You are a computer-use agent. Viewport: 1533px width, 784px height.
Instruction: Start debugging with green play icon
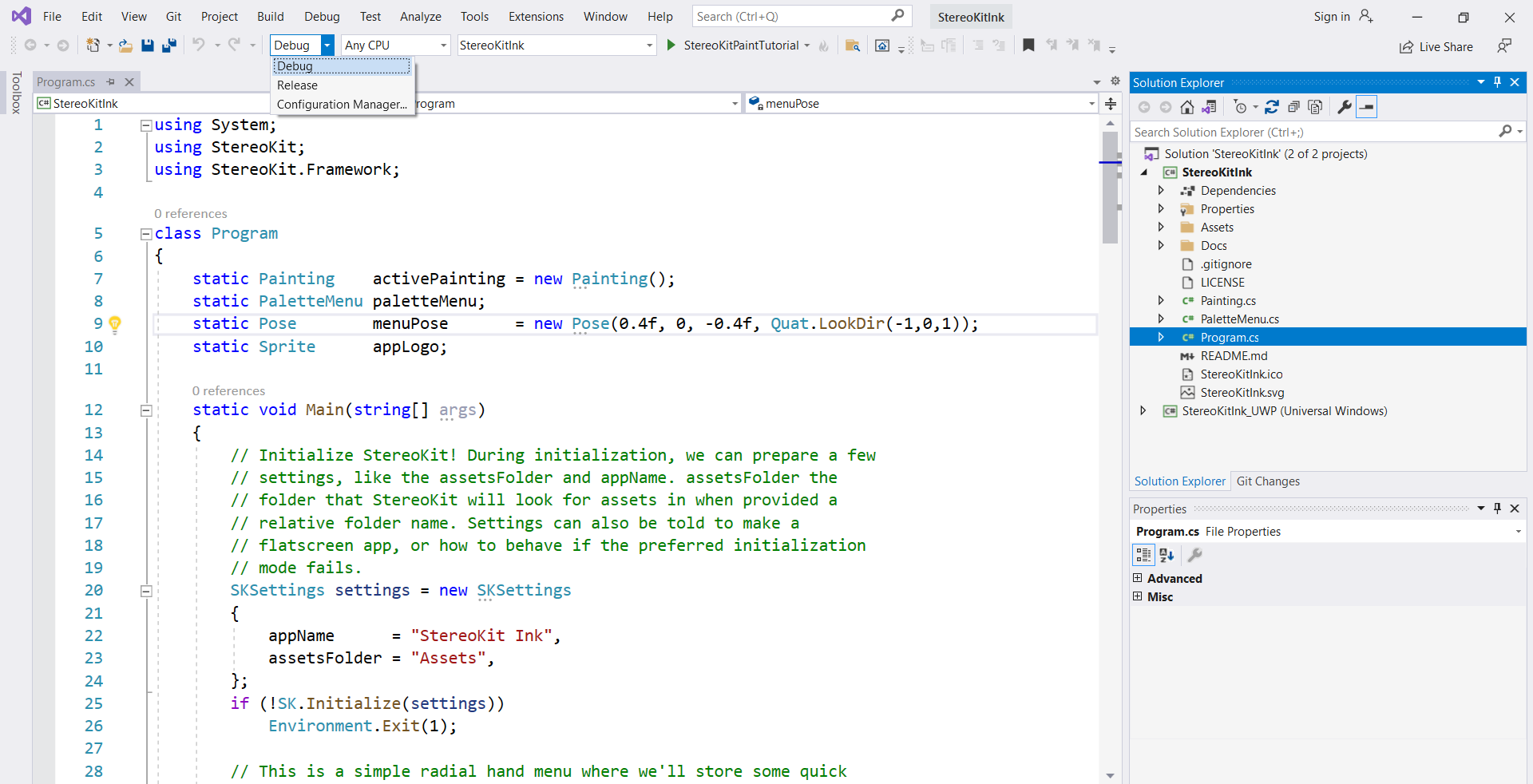[671, 45]
